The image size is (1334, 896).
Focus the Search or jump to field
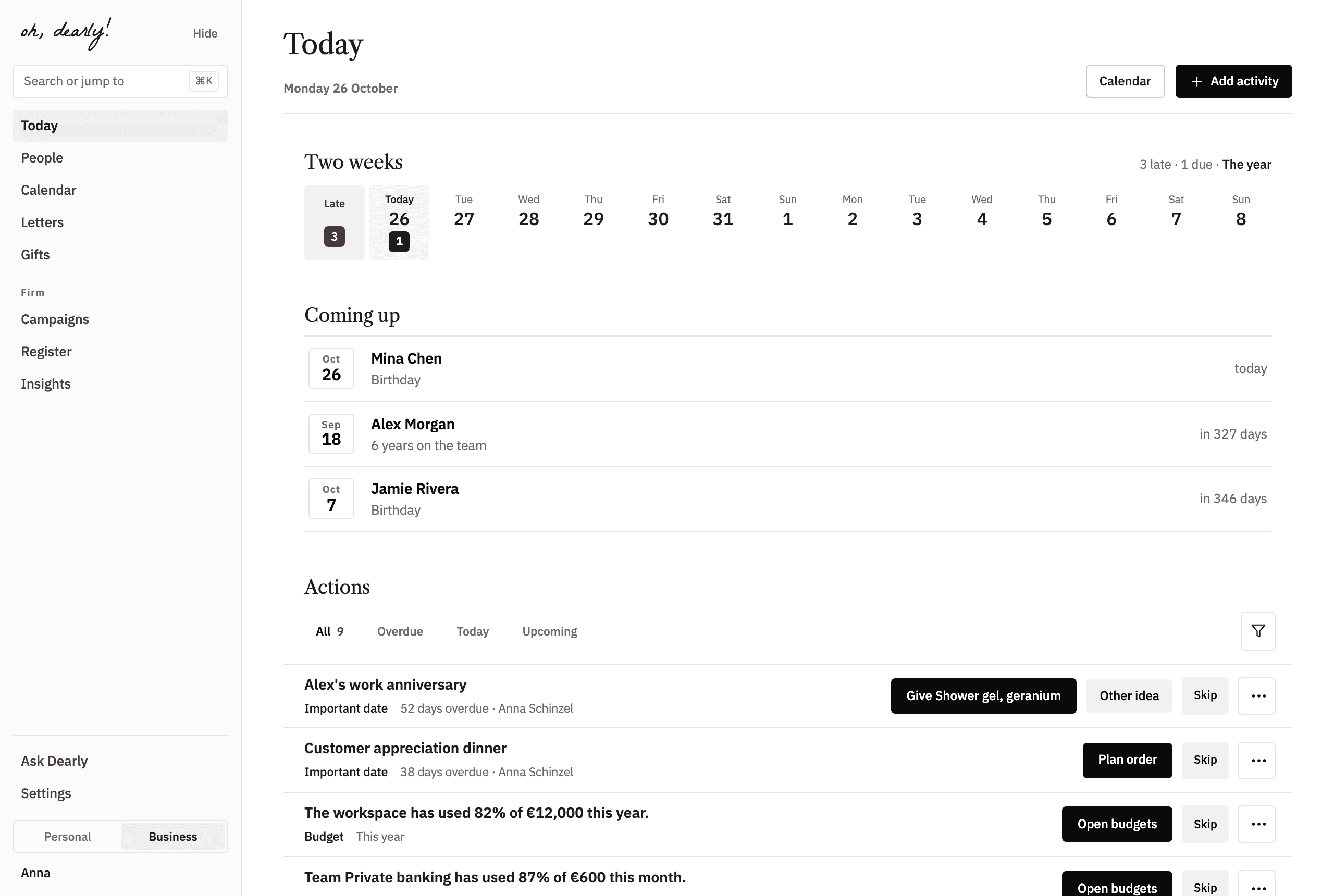(120, 81)
